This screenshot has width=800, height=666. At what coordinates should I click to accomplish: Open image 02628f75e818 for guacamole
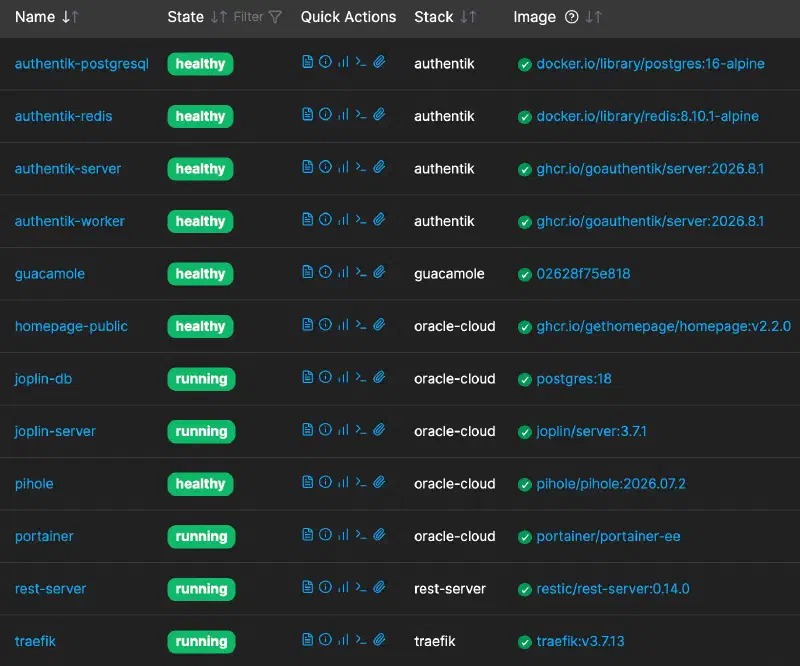pyautogui.click(x=583, y=274)
